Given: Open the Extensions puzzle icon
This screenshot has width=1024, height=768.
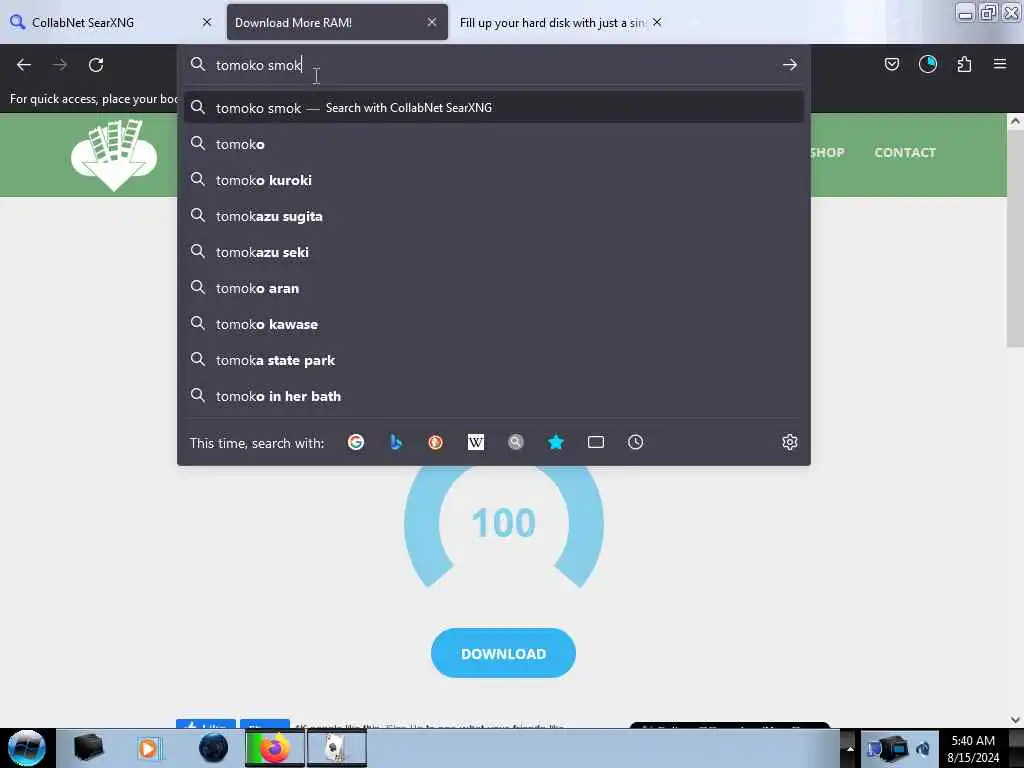Looking at the screenshot, I should click(x=964, y=64).
